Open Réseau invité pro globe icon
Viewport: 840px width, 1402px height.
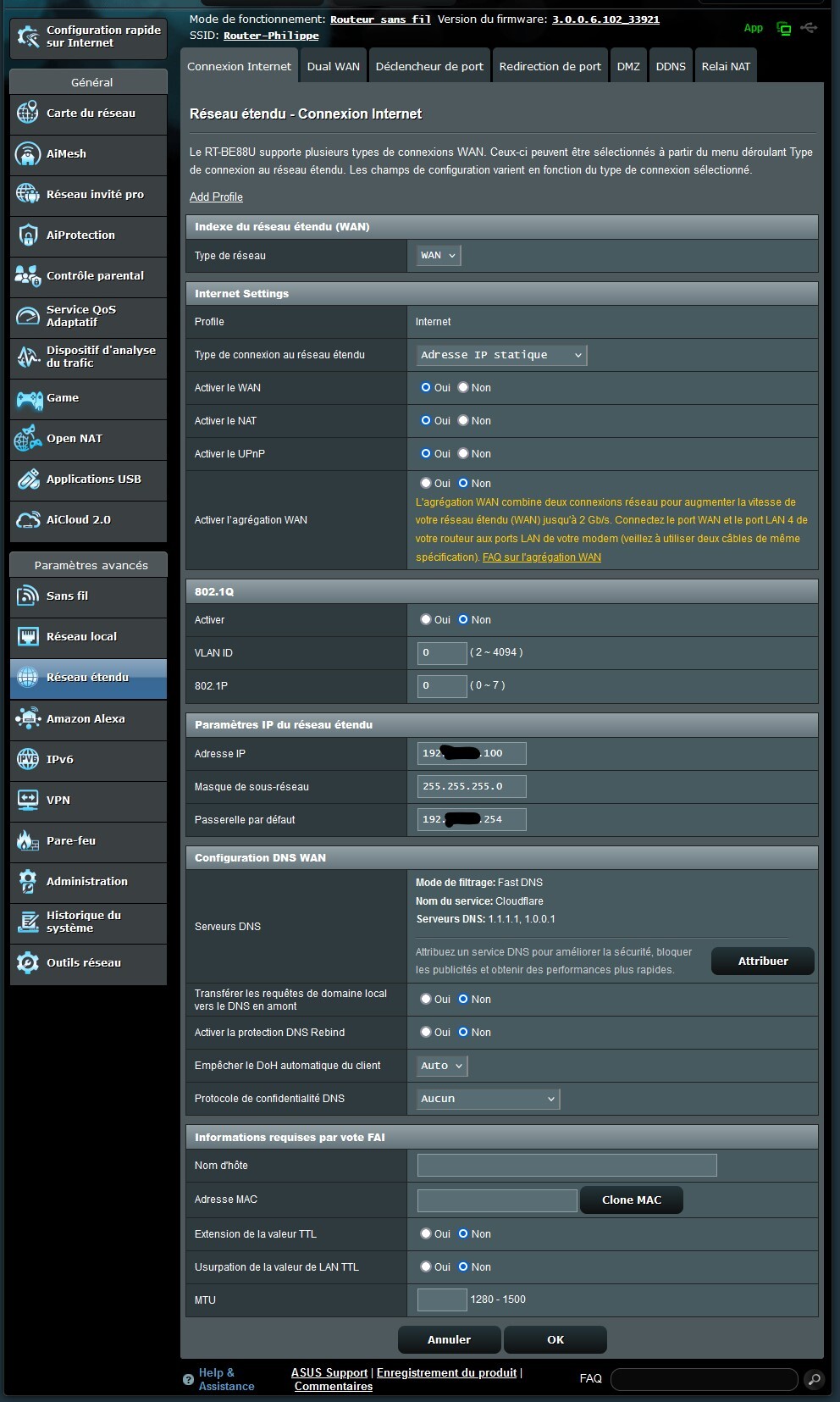(x=28, y=194)
